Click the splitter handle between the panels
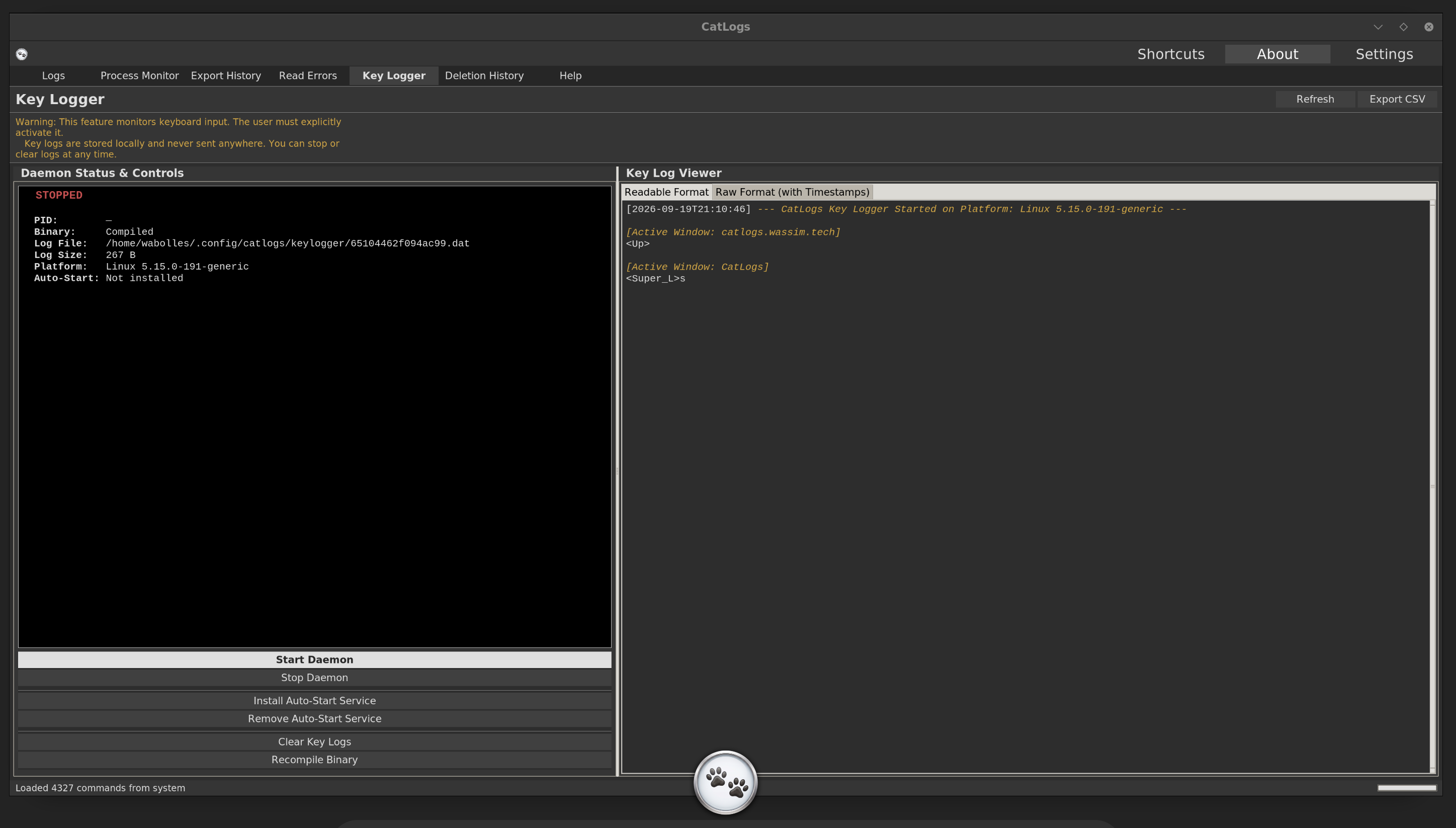This screenshot has height=828, width=1456. [x=617, y=471]
